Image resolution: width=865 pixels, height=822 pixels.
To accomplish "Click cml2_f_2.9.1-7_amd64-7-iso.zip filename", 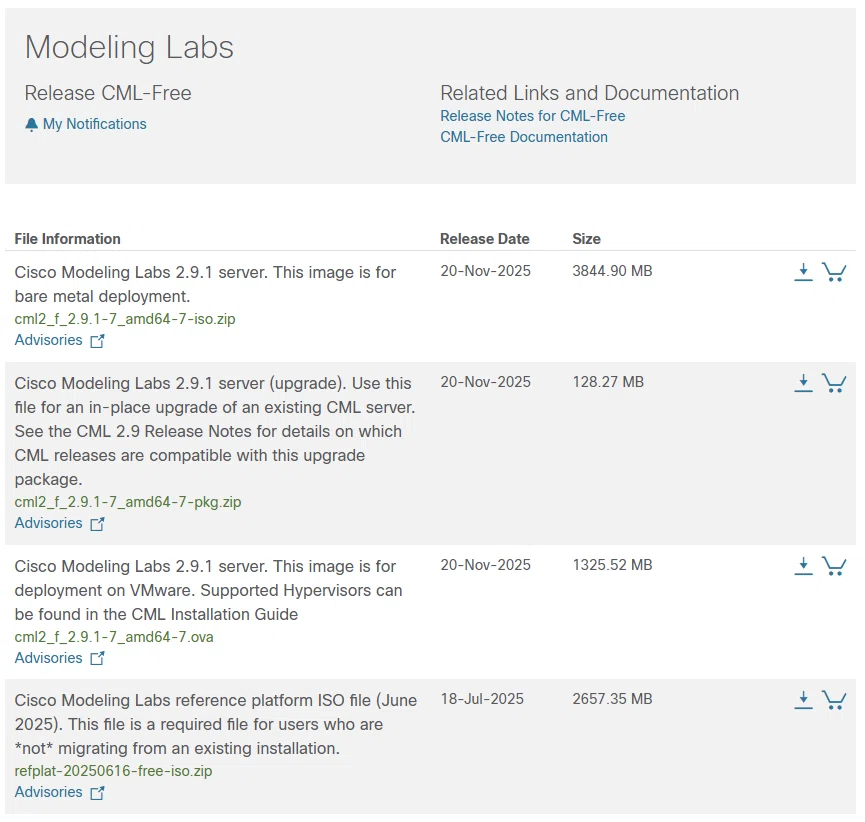I will coord(125,319).
